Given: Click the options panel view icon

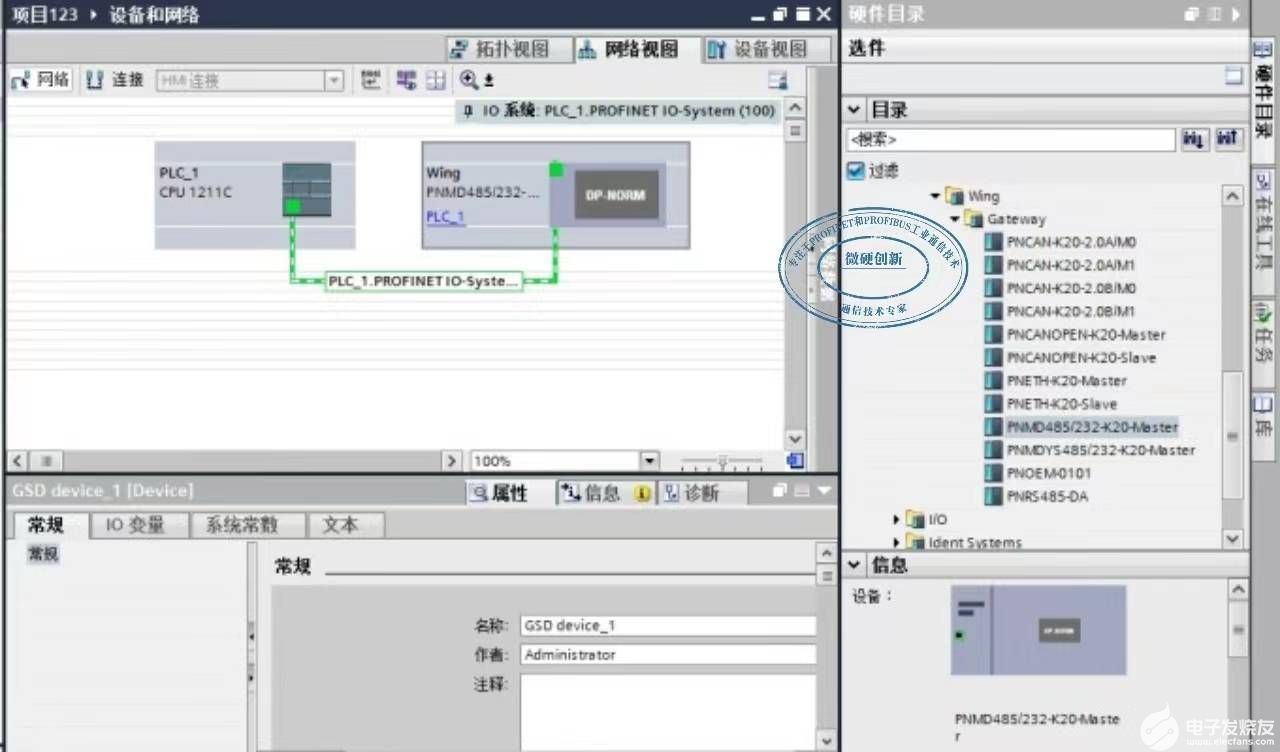Looking at the screenshot, I should (x=1233, y=76).
